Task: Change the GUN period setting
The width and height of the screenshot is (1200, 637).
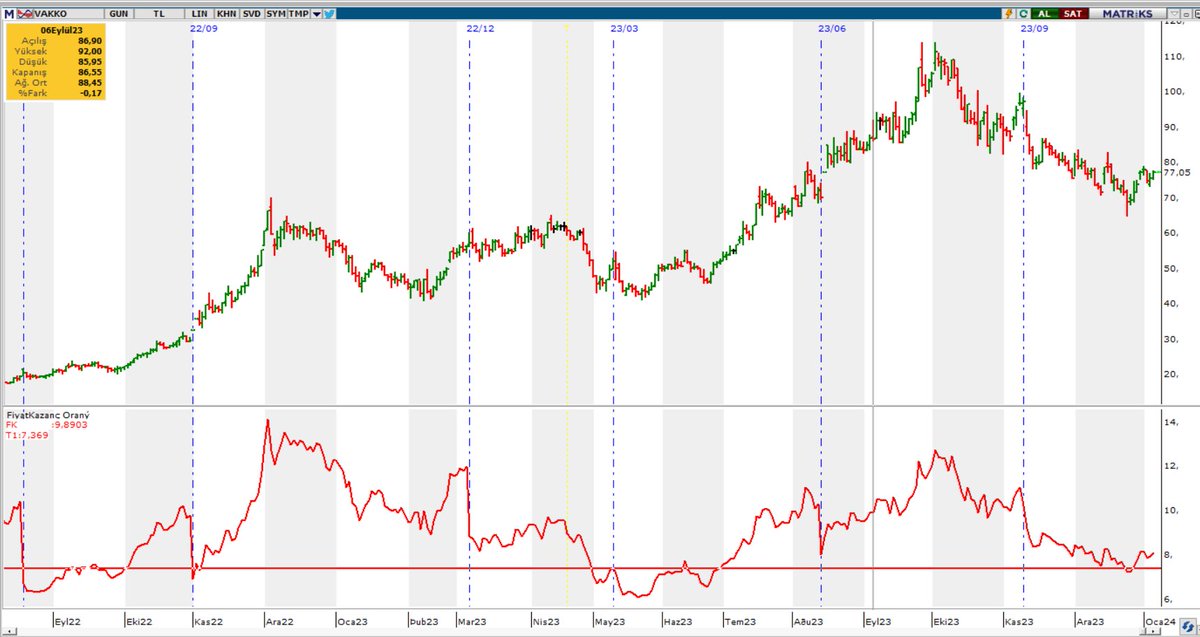Action: [118, 14]
